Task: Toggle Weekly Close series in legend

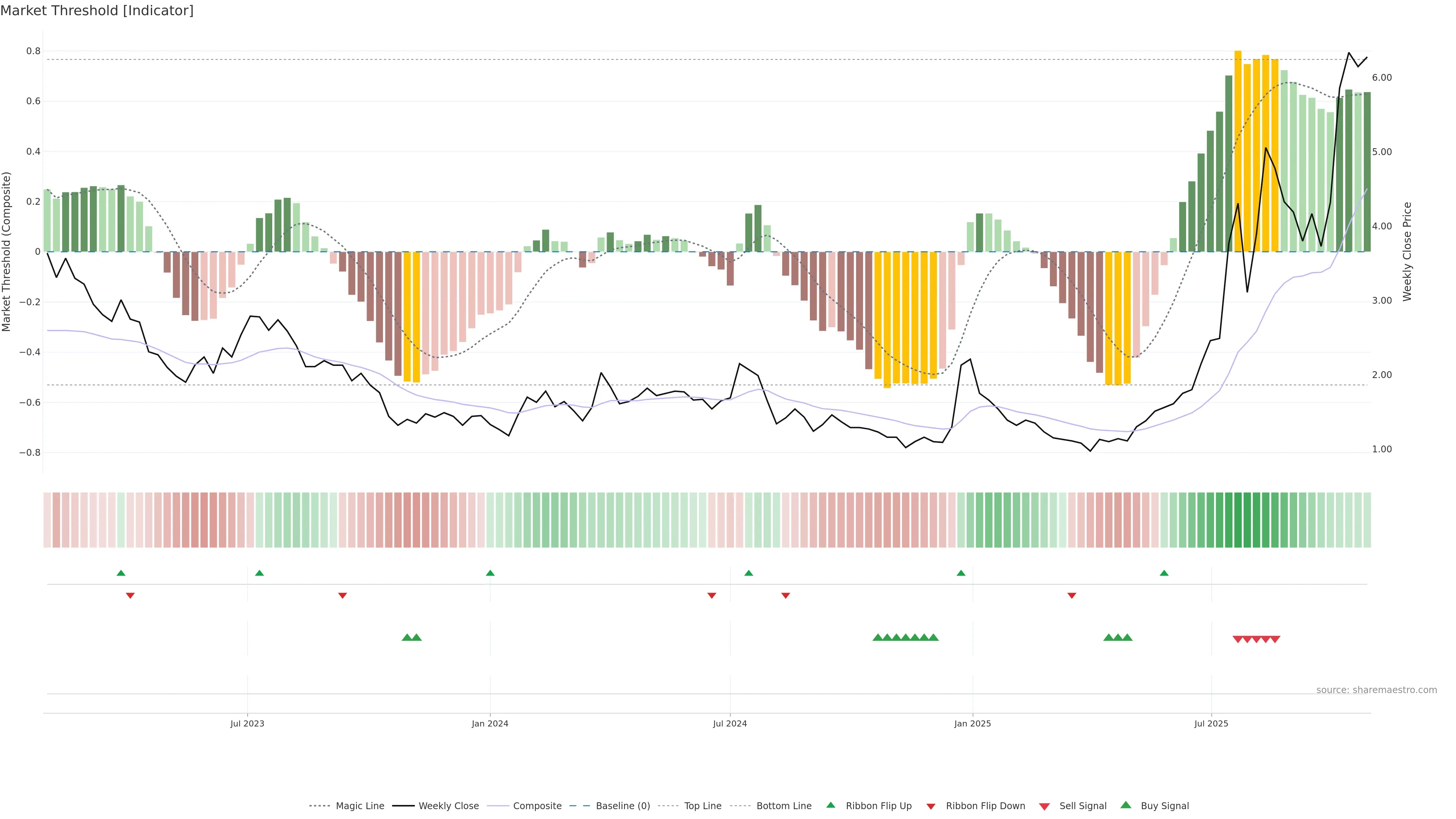Action: click(x=448, y=806)
